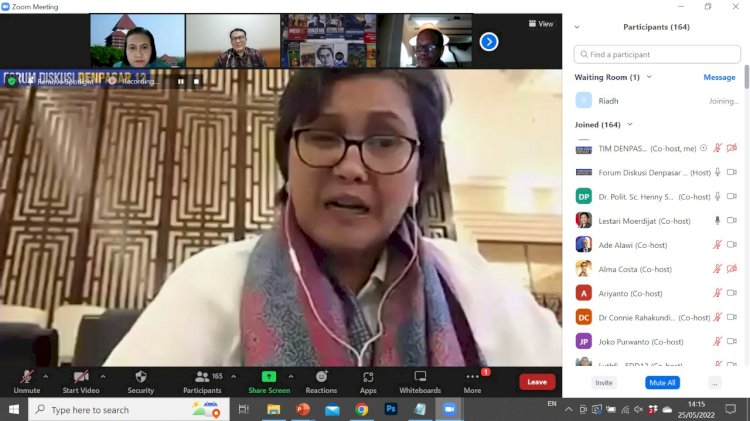Image resolution: width=750 pixels, height=421 pixels.
Task: Toggle Ade Alawi's muted microphone icon
Action: click(717, 244)
